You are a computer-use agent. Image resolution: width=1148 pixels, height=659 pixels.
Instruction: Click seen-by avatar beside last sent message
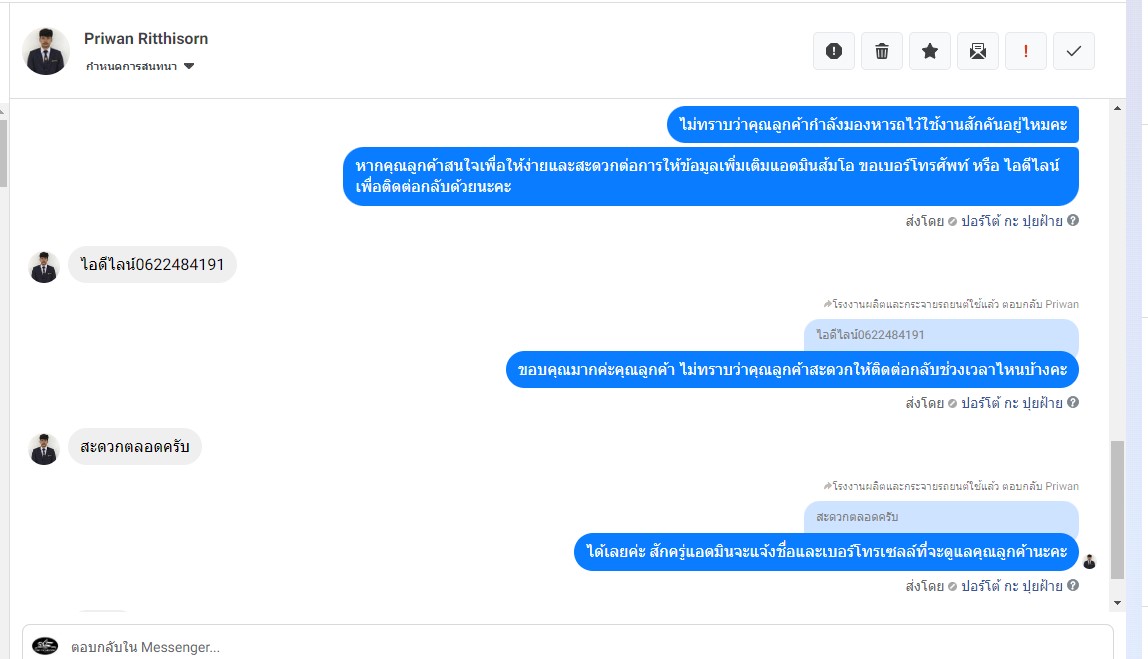point(1090,561)
